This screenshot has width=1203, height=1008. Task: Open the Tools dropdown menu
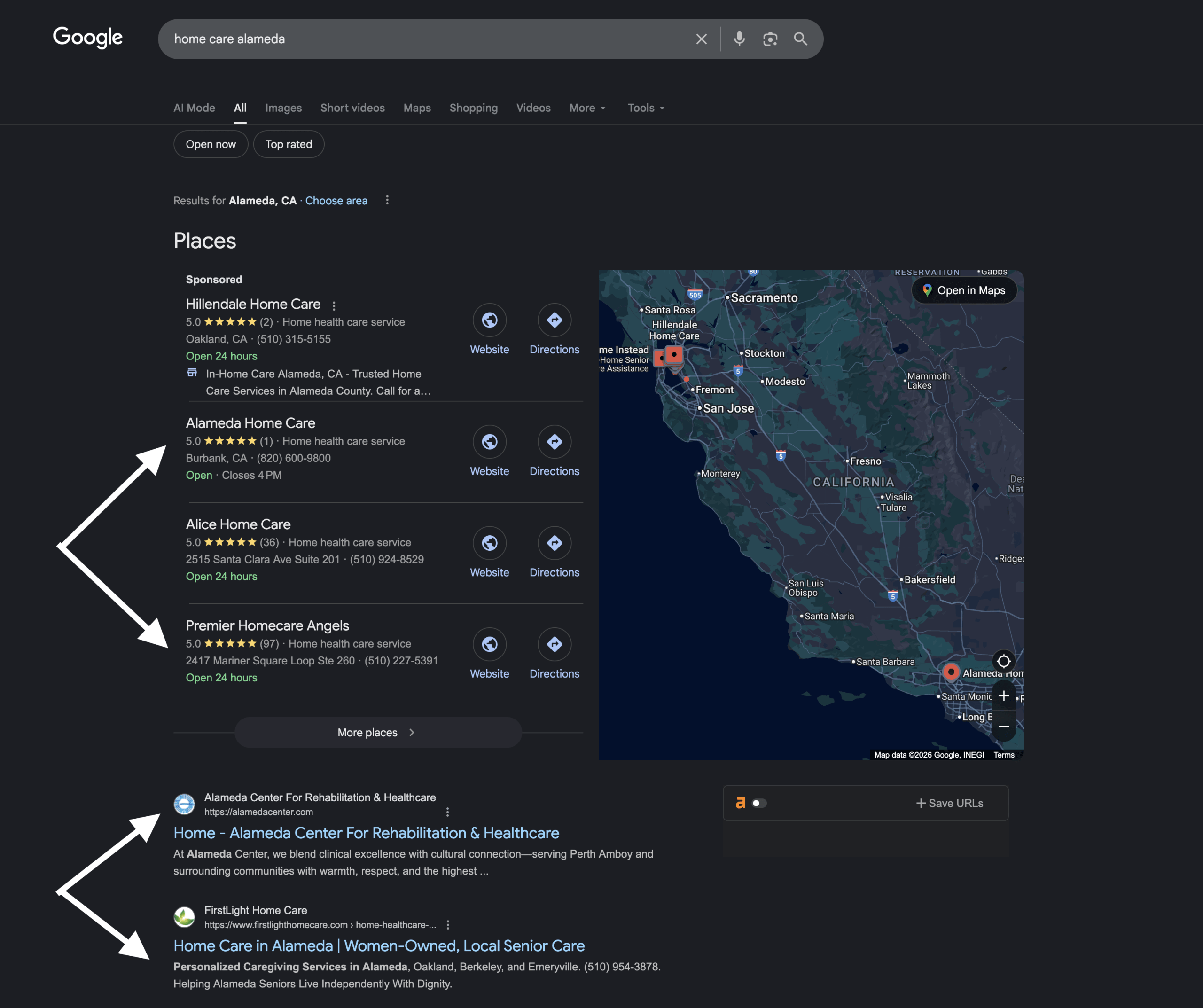point(646,108)
